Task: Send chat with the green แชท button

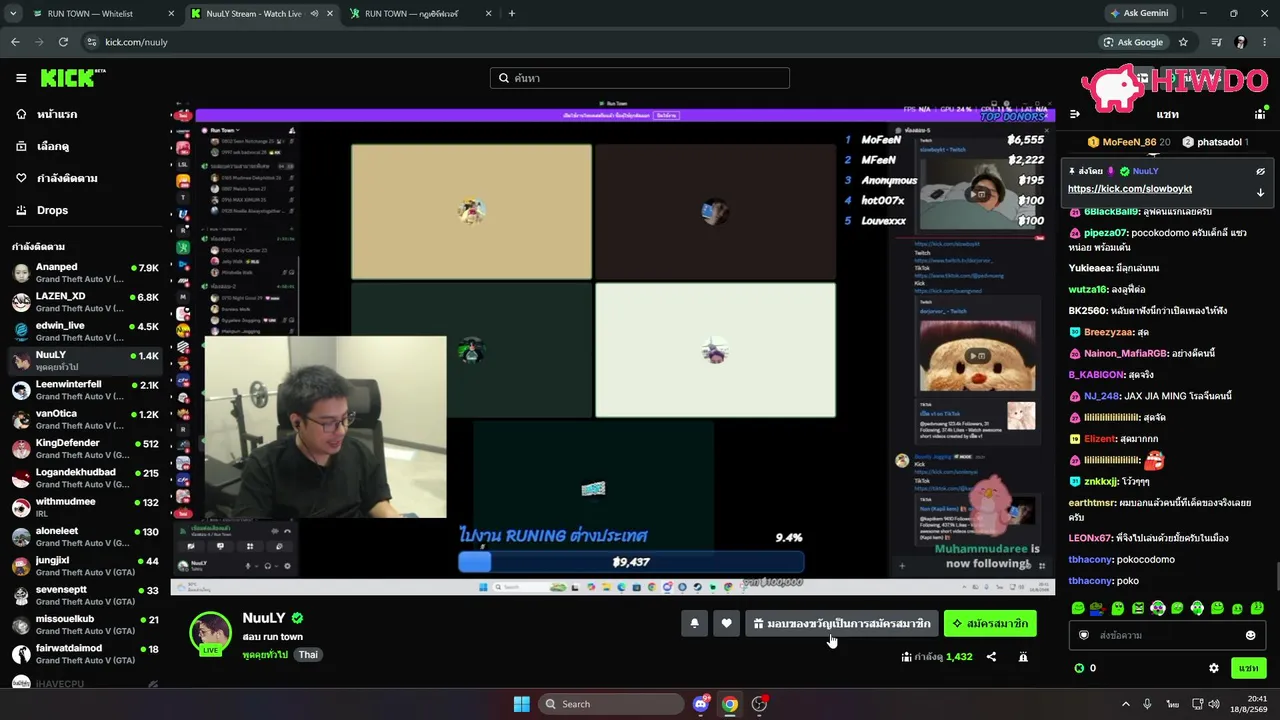Action: click(1248, 668)
